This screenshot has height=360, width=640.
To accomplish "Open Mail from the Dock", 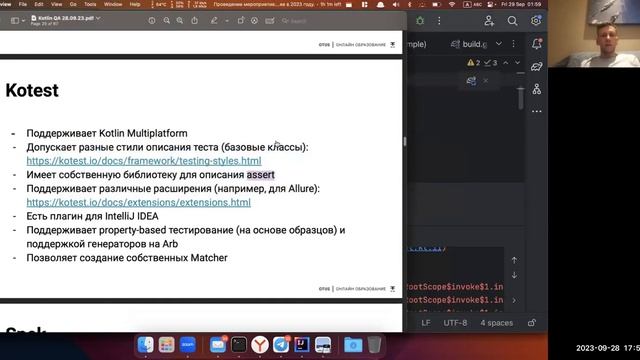I will click(218, 345).
